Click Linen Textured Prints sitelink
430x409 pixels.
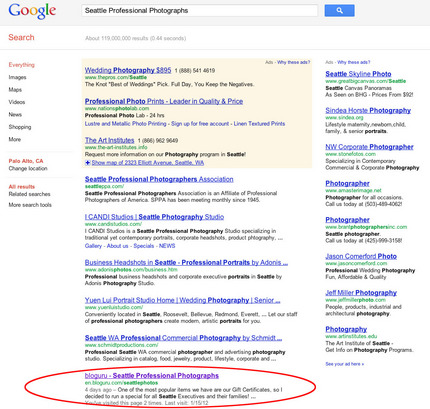point(259,124)
